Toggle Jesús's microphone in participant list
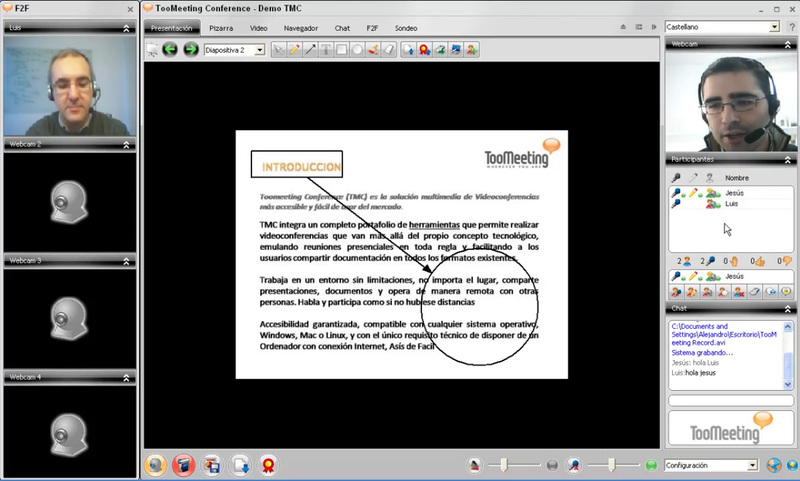This screenshot has width=800, height=481. coord(676,193)
